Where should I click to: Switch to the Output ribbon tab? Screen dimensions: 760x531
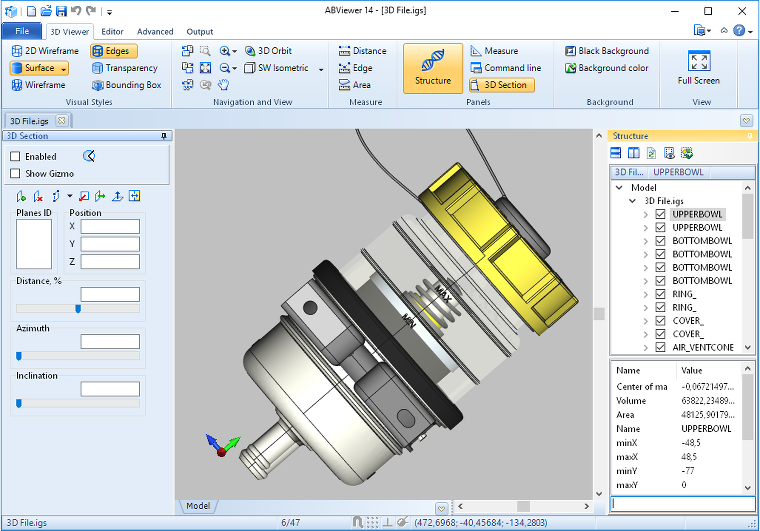(x=200, y=31)
